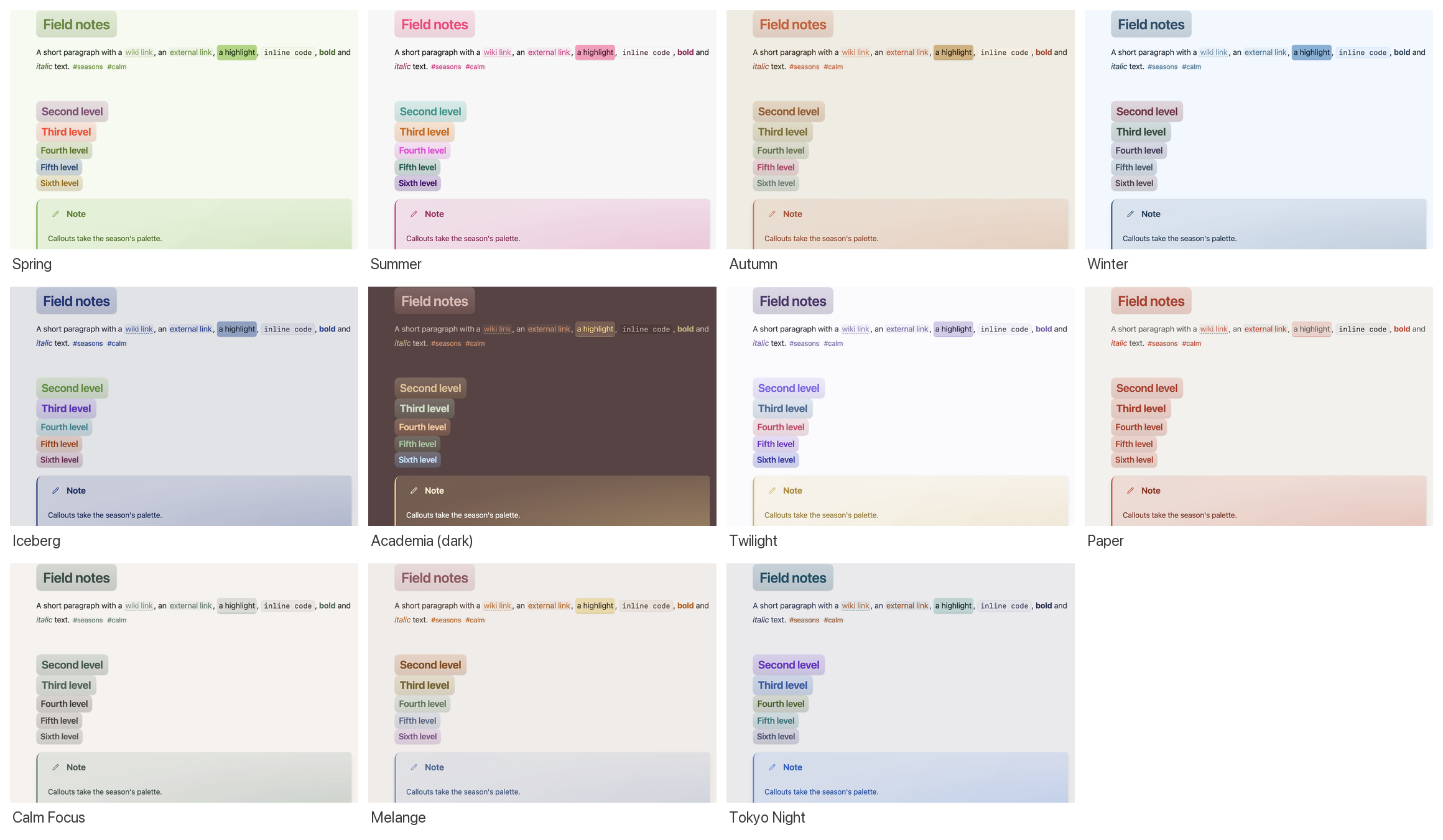1443x840 pixels.
Task: Follow the wiki link in the Melange preview
Action: click(497, 606)
